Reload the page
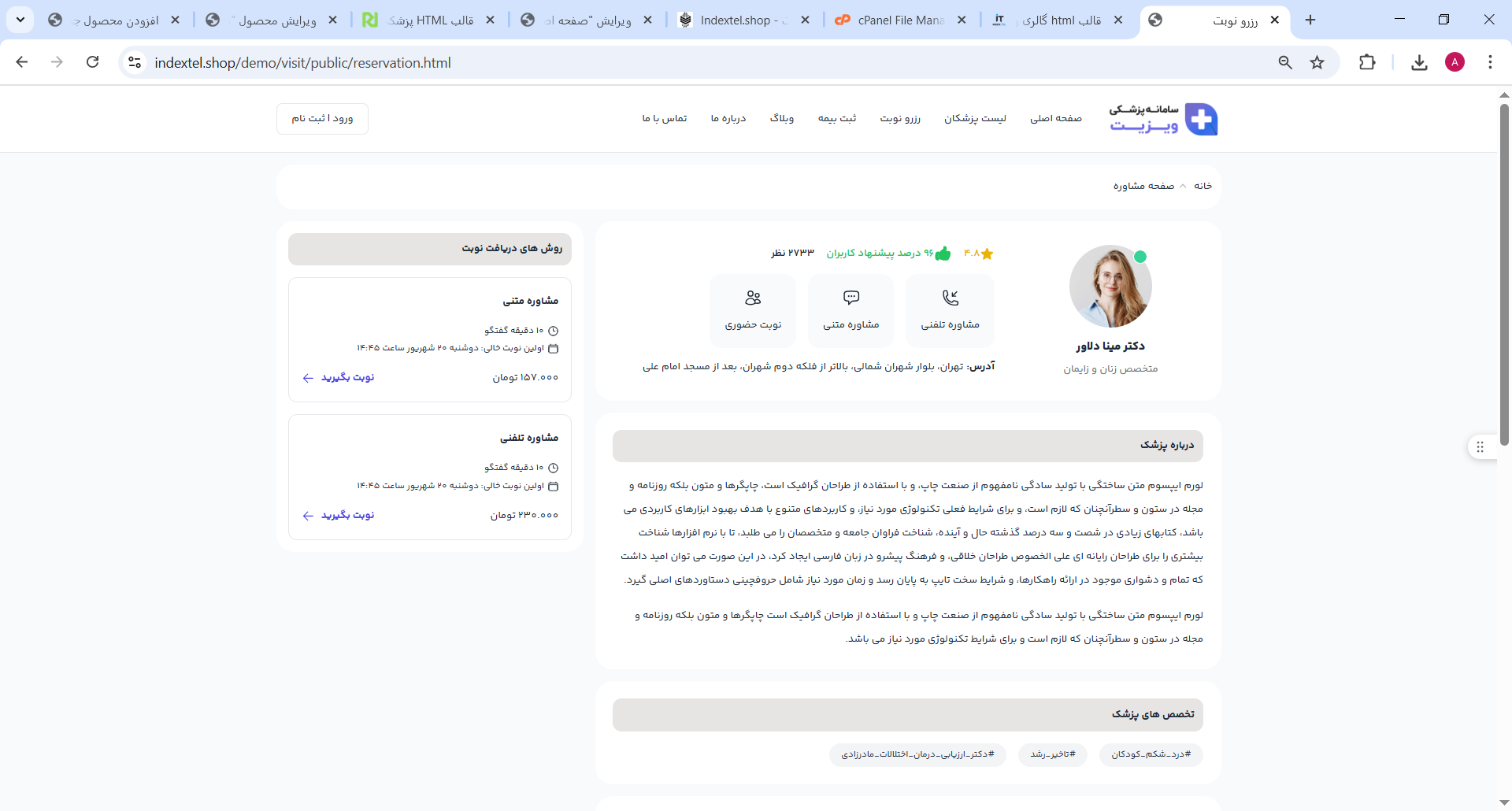 tap(93, 62)
